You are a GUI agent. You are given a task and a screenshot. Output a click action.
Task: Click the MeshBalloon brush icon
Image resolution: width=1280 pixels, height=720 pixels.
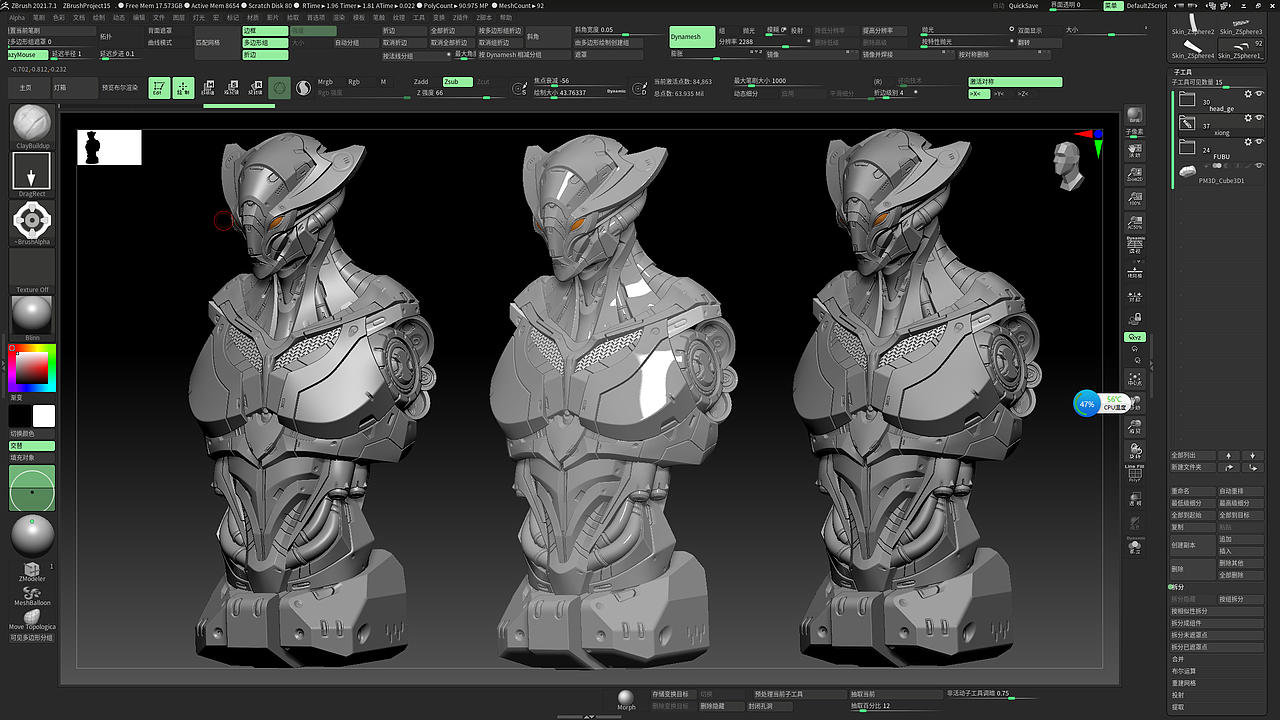pyautogui.click(x=32, y=592)
